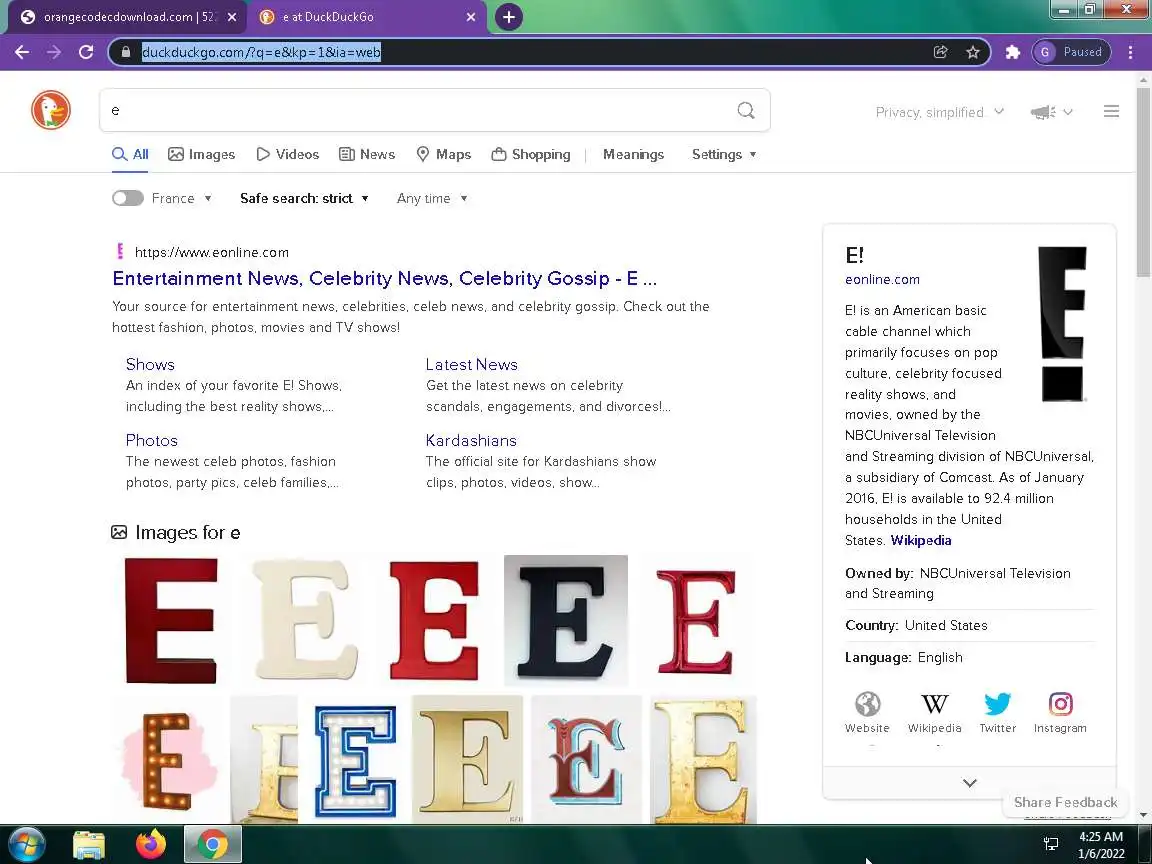Click the browser address bar URL
This screenshot has height=864, width=1152.
pyautogui.click(x=261, y=52)
